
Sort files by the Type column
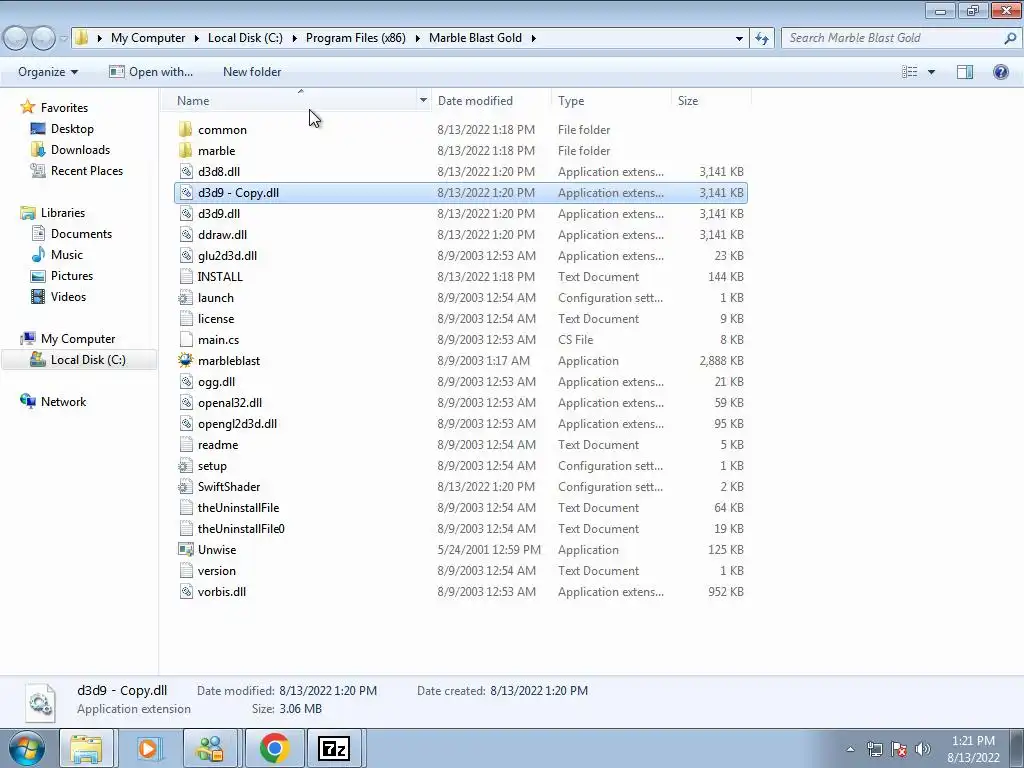click(571, 101)
